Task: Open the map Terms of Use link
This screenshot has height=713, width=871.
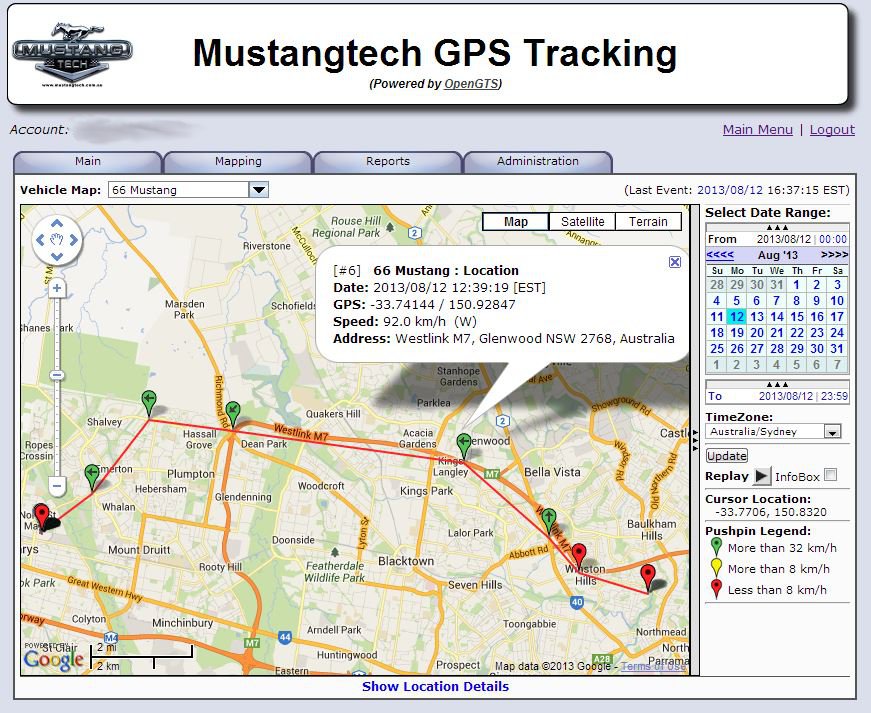Action: pyautogui.click(x=653, y=666)
